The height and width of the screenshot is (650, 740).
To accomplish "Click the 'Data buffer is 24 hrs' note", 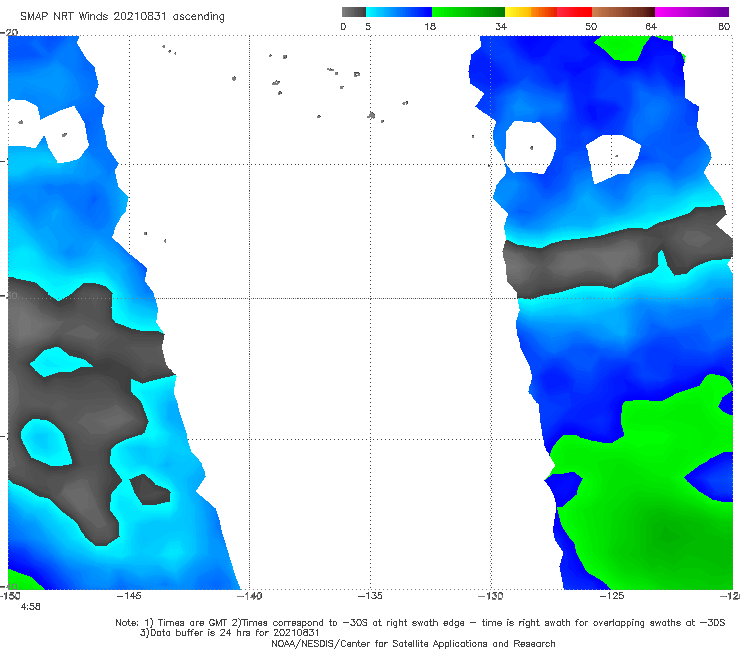I will click(x=230, y=633).
